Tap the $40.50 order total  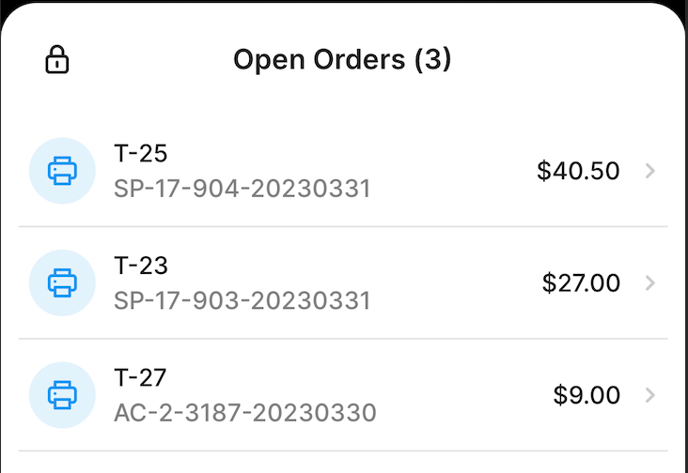[578, 171]
